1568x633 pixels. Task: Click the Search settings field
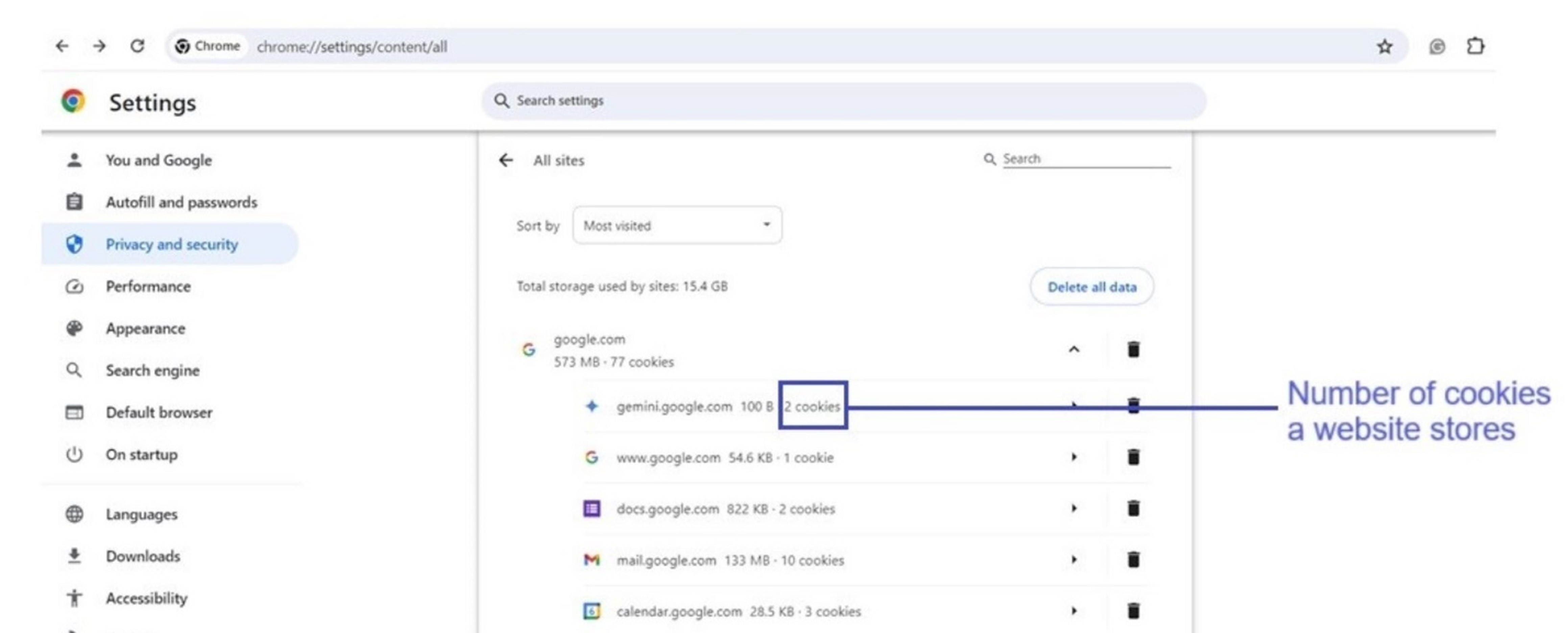click(843, 101)
